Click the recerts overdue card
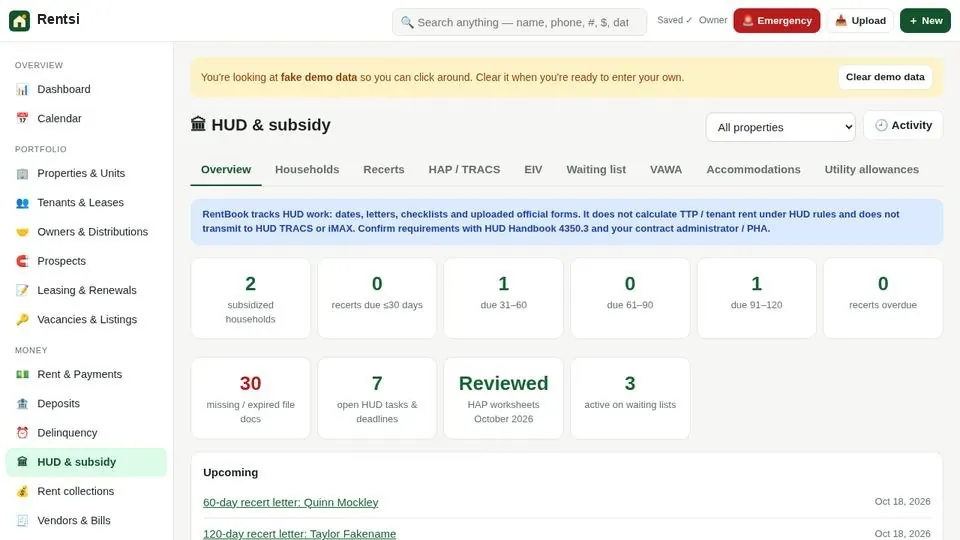 883,298
